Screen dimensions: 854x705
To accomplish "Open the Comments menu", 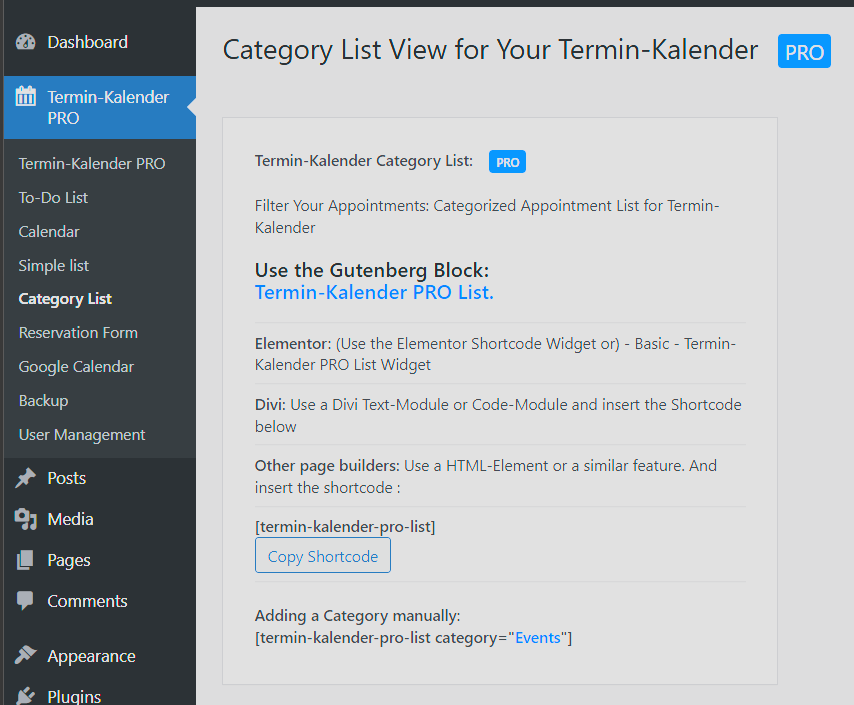I will tap(100, 601).
